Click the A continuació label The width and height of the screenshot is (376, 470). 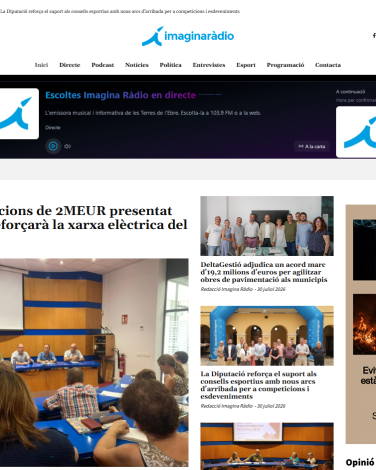point(350,92)
